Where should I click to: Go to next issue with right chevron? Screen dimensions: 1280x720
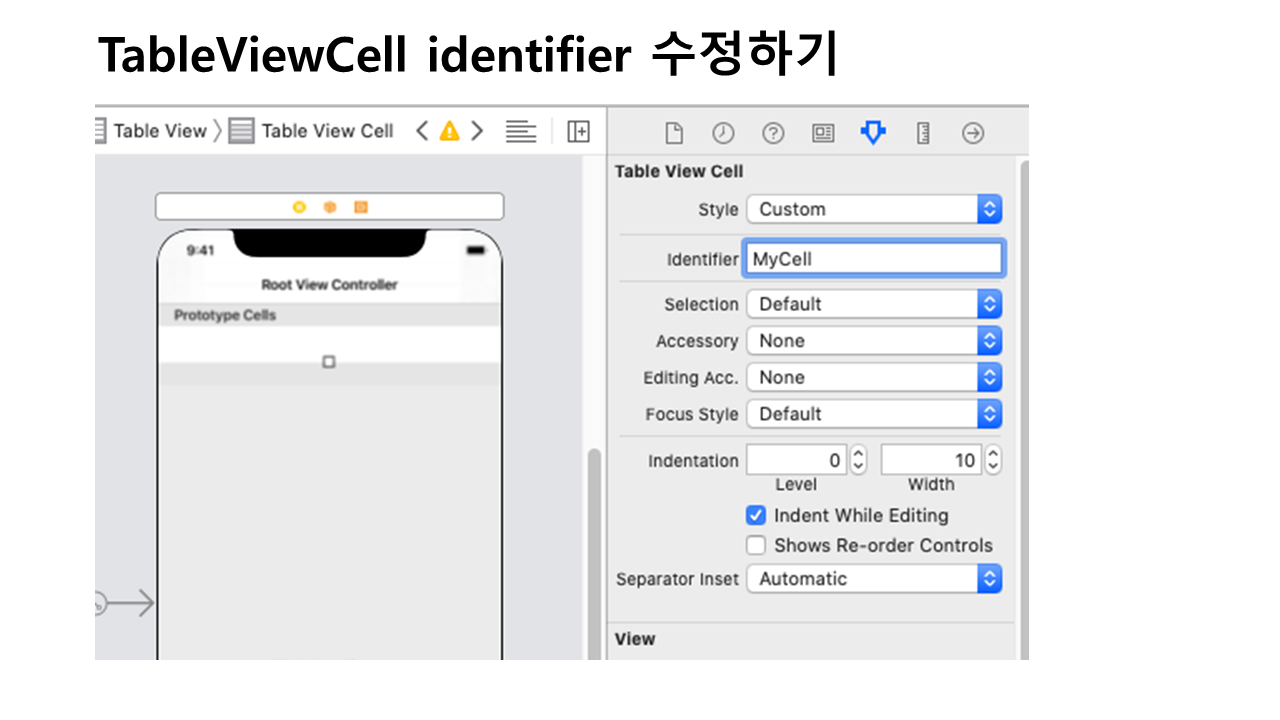477,131
